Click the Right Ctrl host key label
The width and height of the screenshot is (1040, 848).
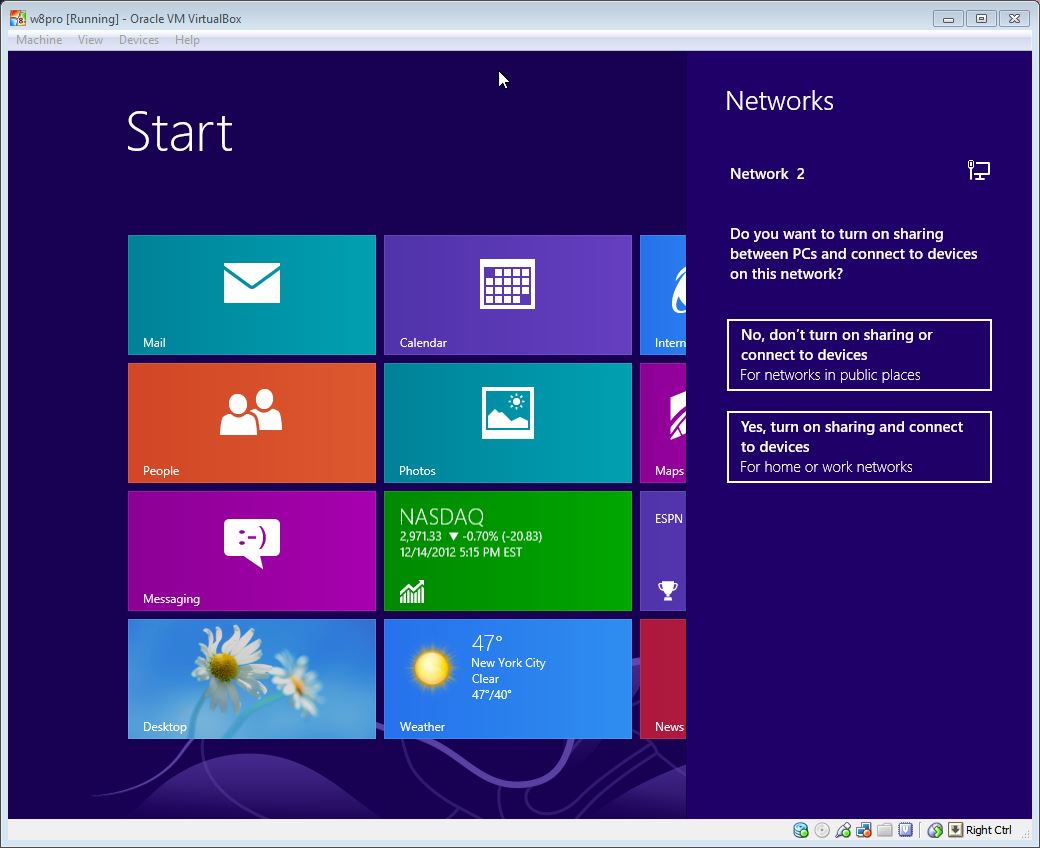pos(988,830)
